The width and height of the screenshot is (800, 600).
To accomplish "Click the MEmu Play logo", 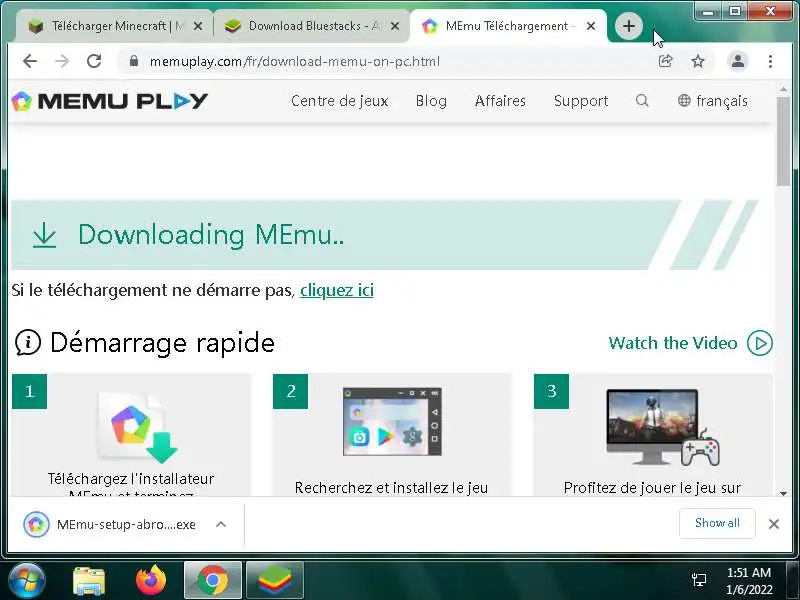I will (109, 101).
